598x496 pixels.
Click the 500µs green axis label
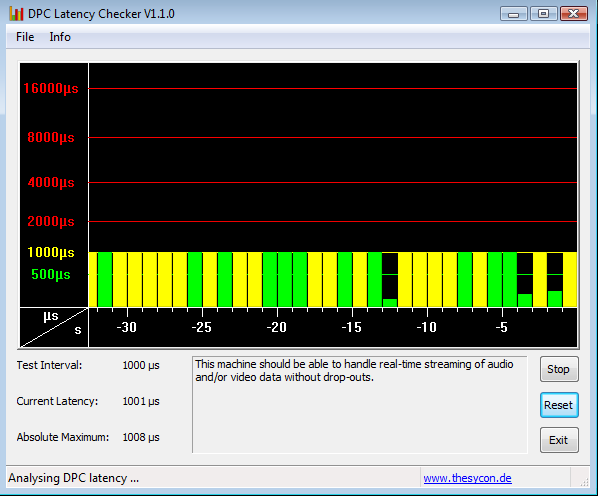[51, 274]
